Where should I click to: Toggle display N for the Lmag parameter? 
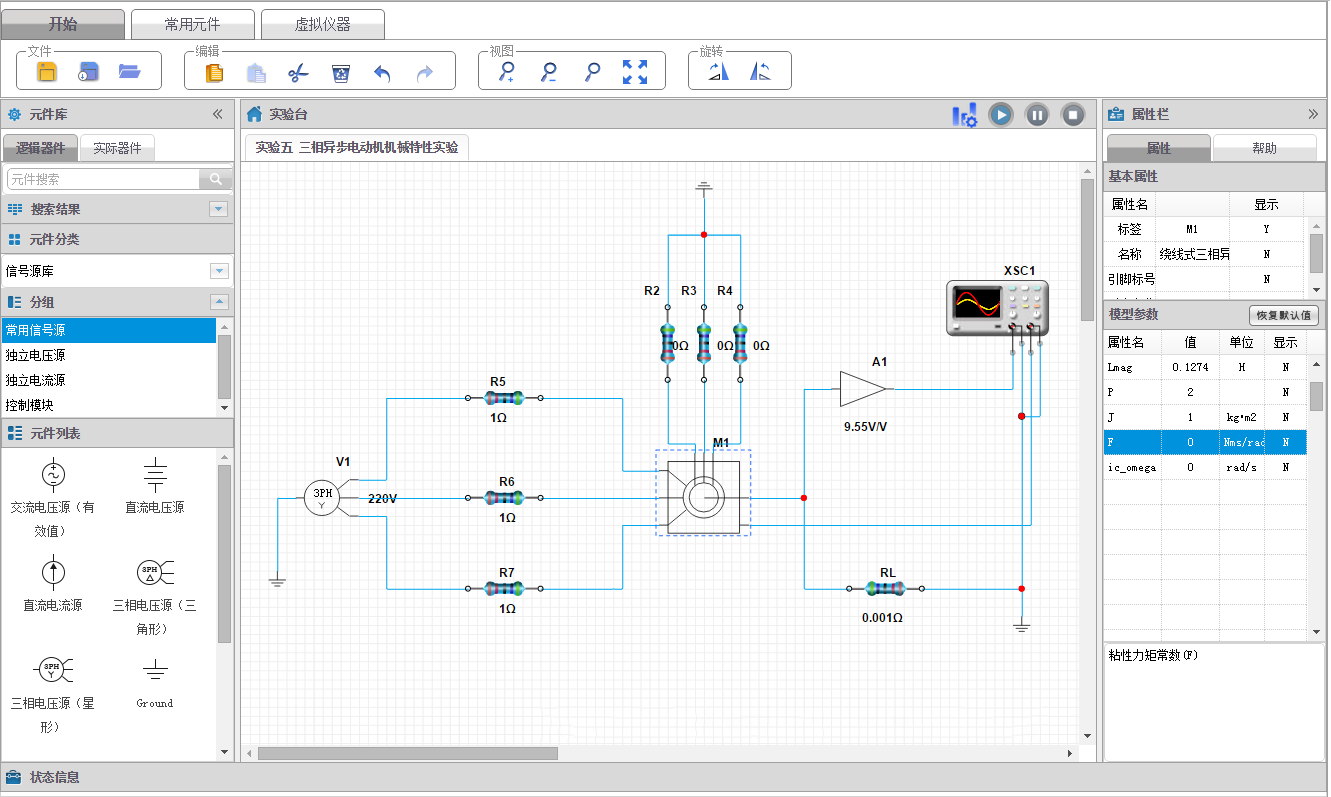(x=1285, y=367)
